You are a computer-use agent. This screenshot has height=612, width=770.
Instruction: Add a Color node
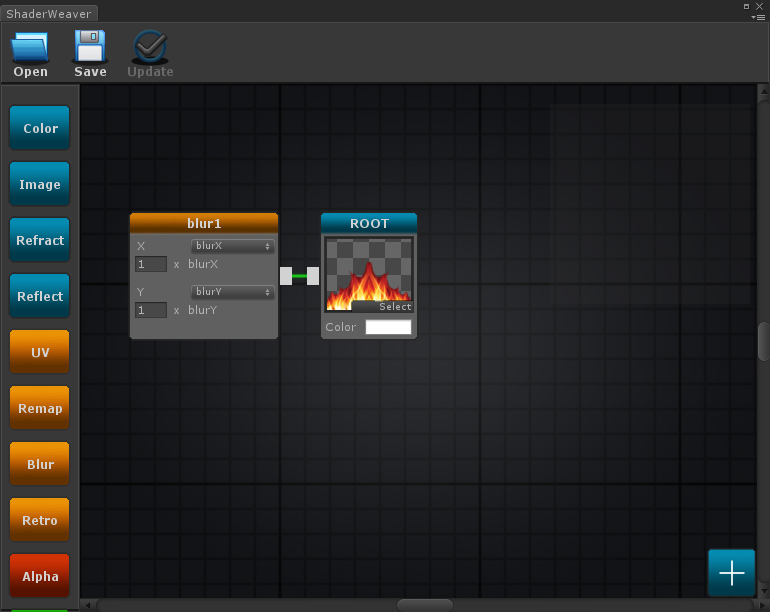[x=40, y=128]
